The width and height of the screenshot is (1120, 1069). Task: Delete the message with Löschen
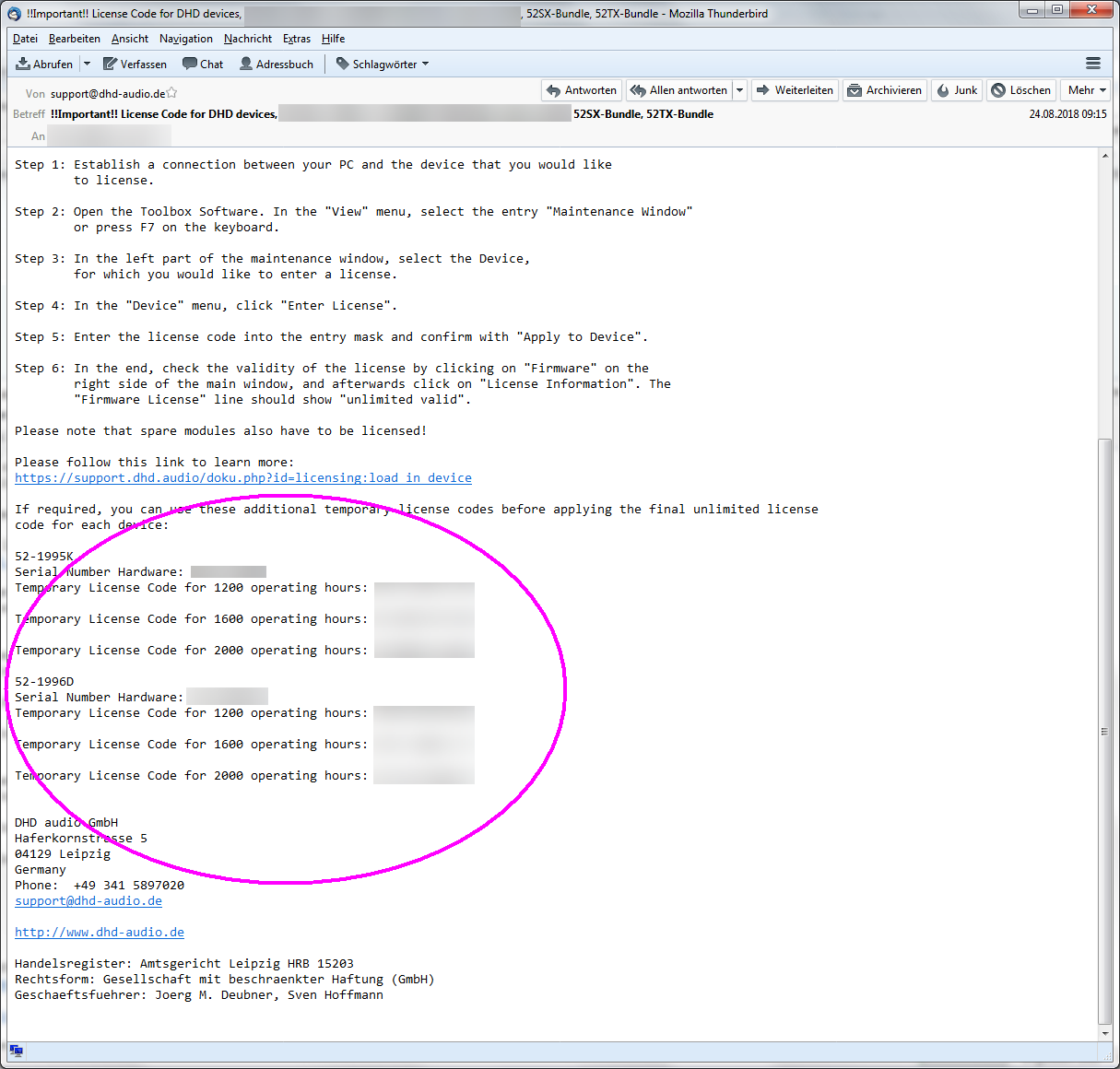pyautogui.click(x=1021, y=90)
